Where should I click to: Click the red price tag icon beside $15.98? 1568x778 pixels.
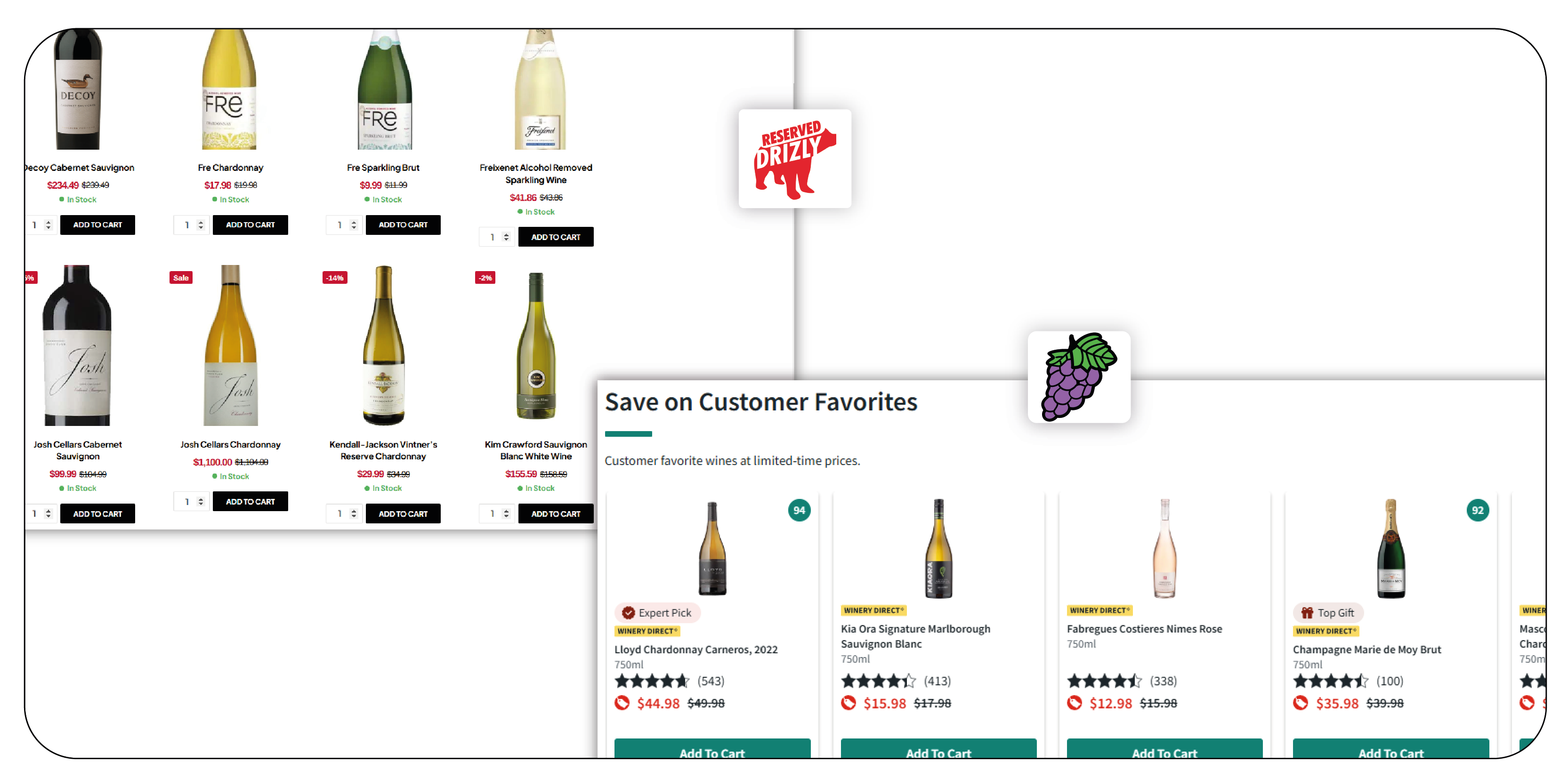(x=848, y=703)
